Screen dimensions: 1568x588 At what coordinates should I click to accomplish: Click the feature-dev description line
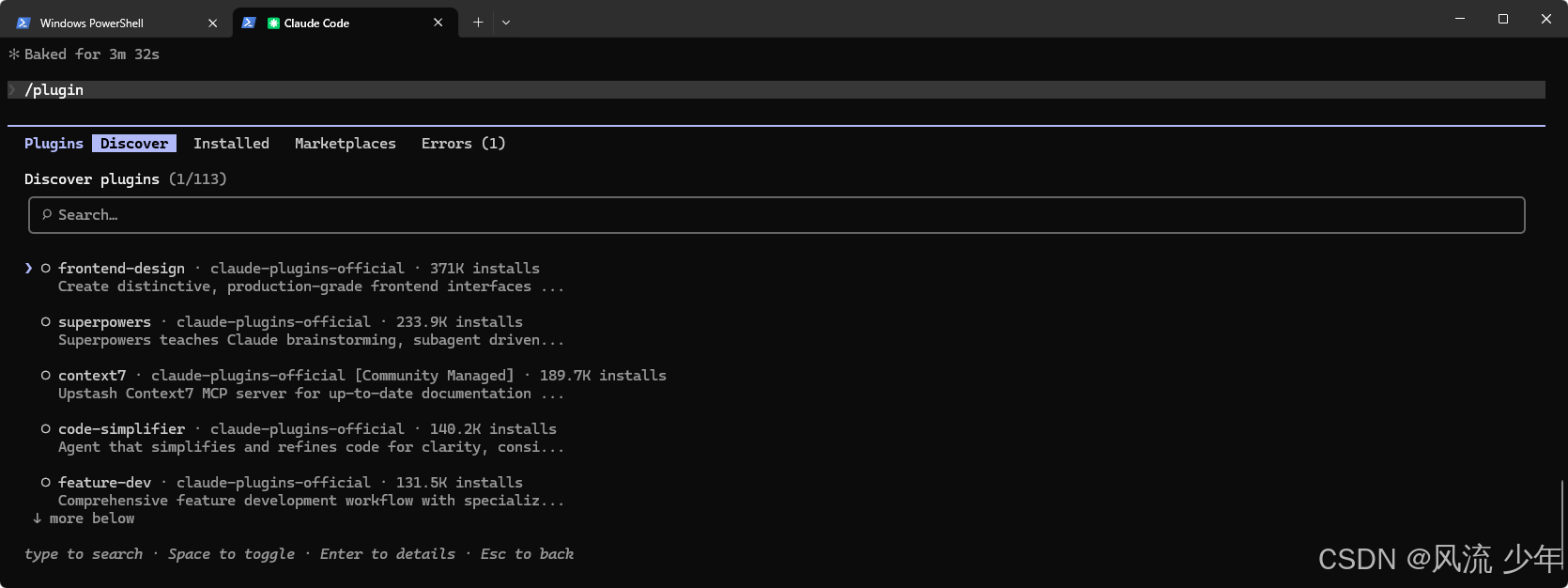click(311, 501)
